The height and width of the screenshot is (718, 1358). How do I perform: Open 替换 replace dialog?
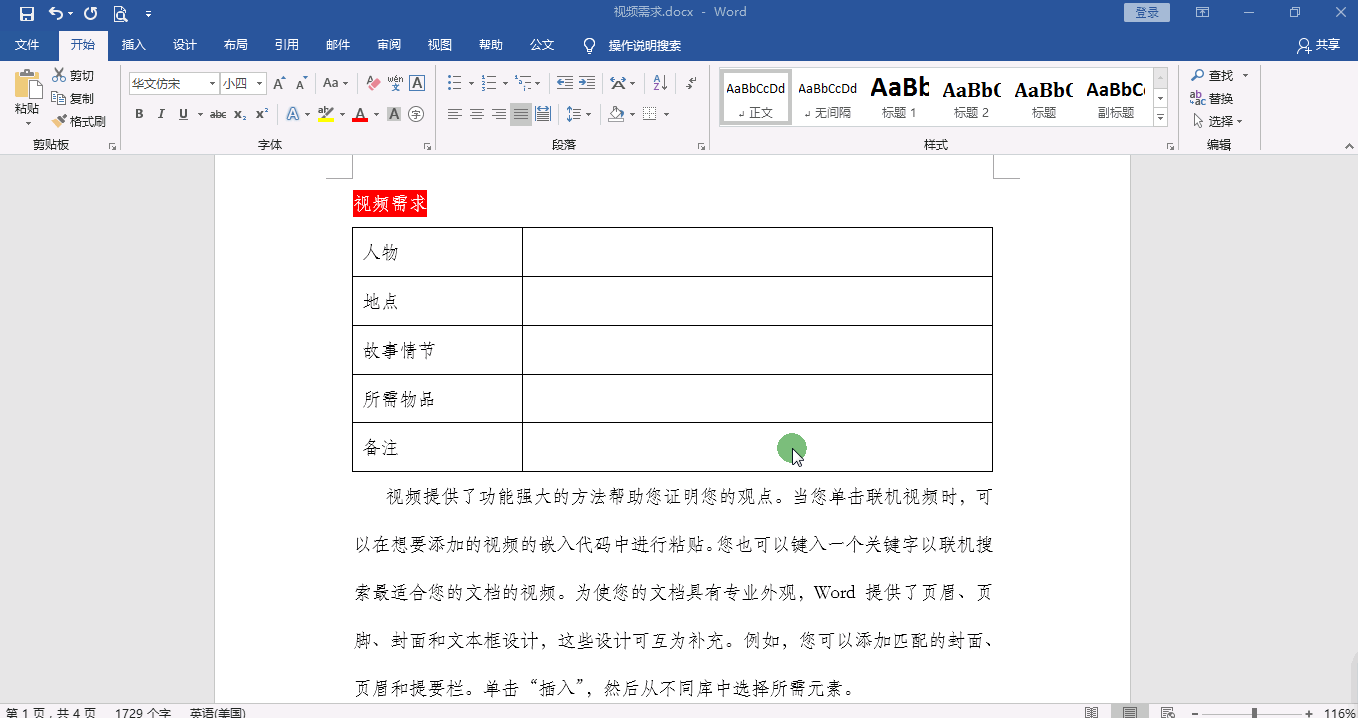[x=1212, y=98]
